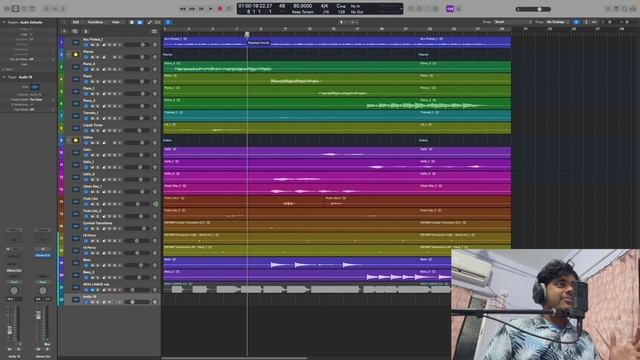Click the red Record button
The image size is (640, 360).
coord(220,9)
